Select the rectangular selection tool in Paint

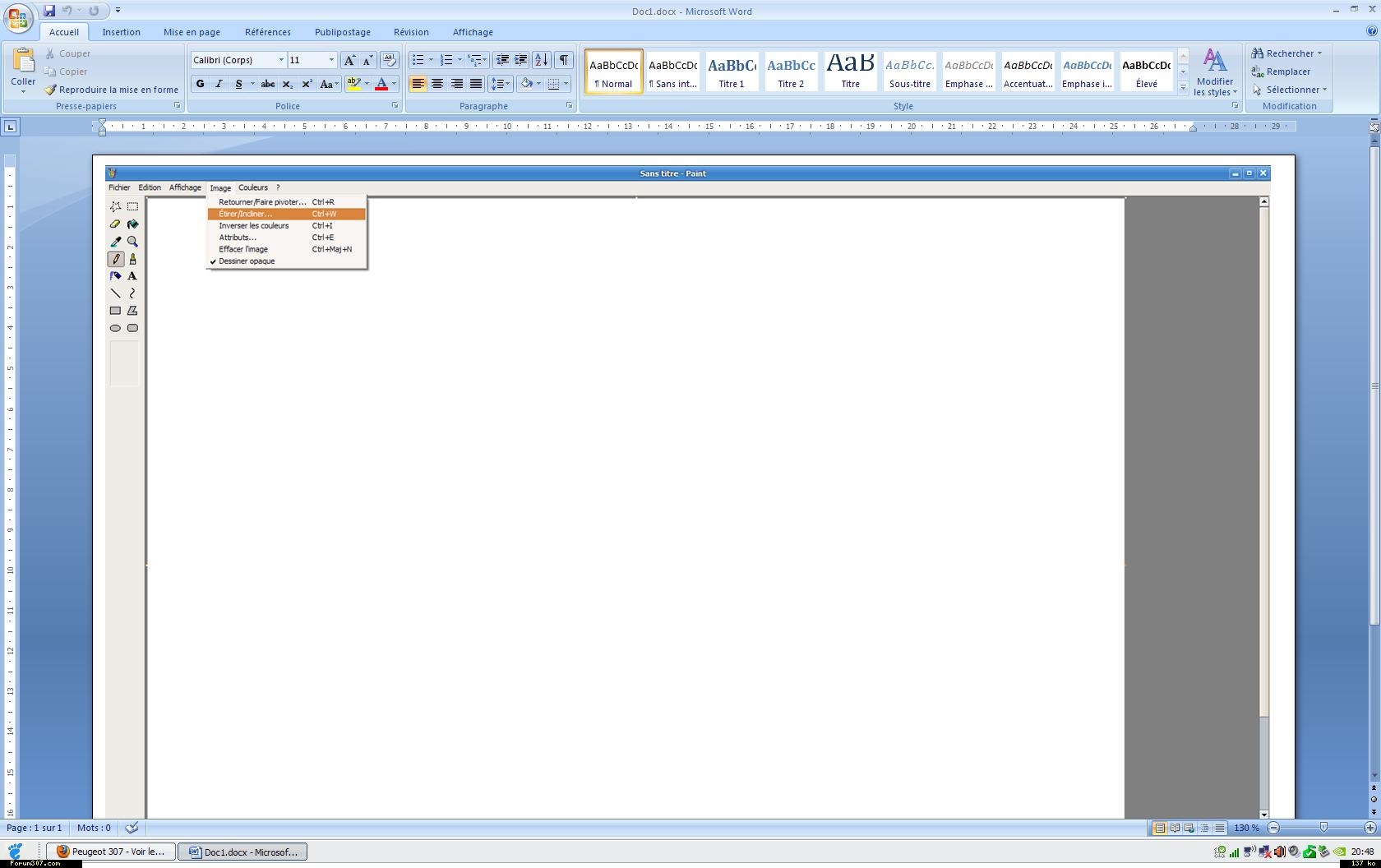[x=132, y=207]
